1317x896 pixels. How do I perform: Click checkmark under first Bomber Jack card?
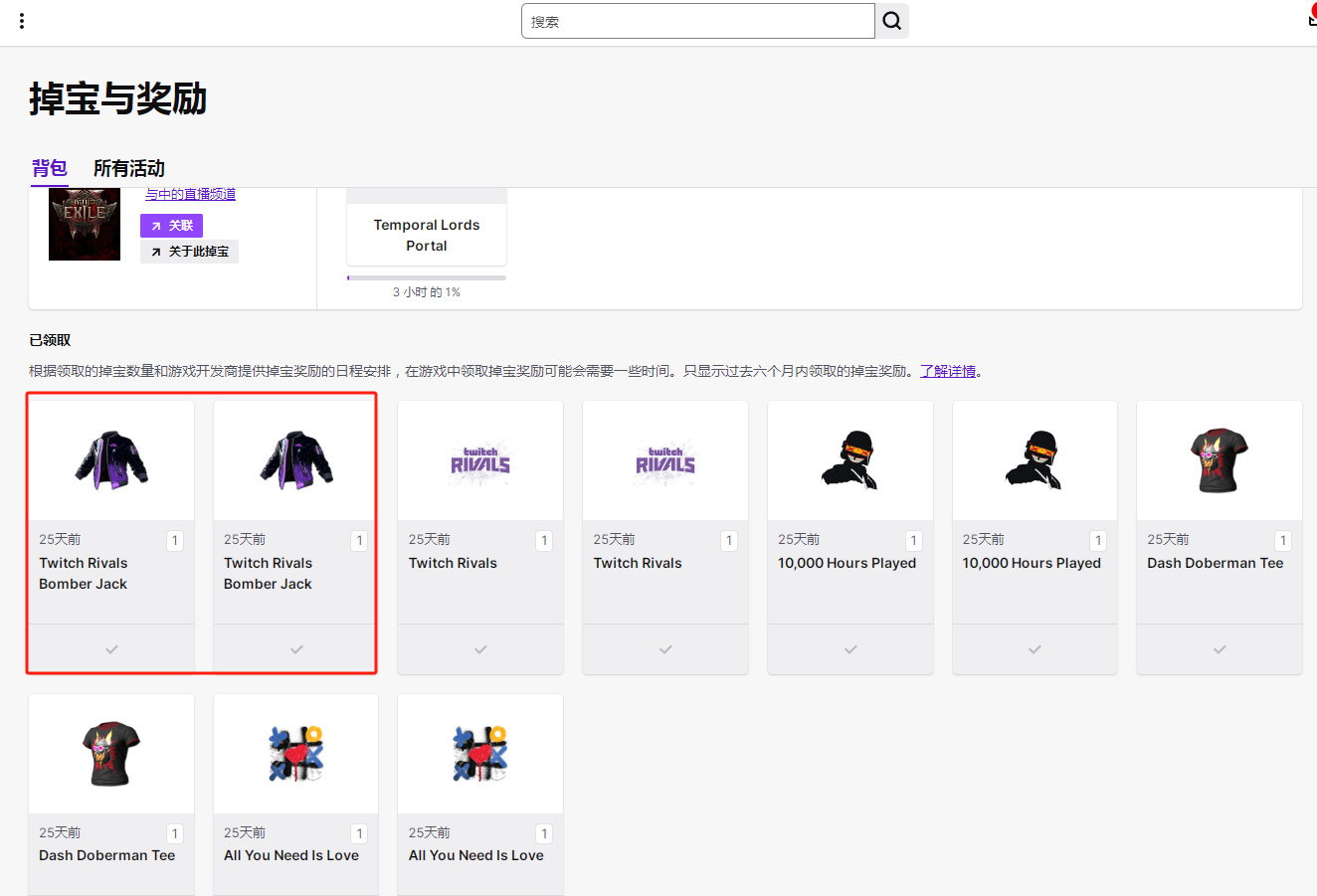coord(111,649)
